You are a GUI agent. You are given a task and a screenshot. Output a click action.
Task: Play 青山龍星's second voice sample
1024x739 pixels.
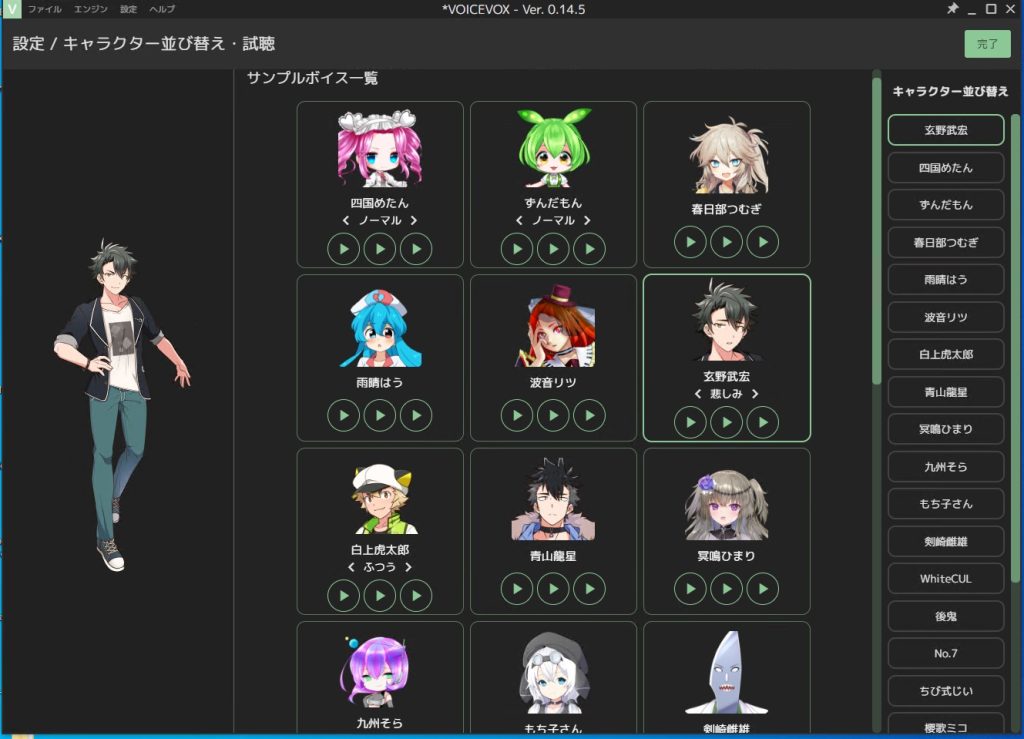(x=553, y=589)
